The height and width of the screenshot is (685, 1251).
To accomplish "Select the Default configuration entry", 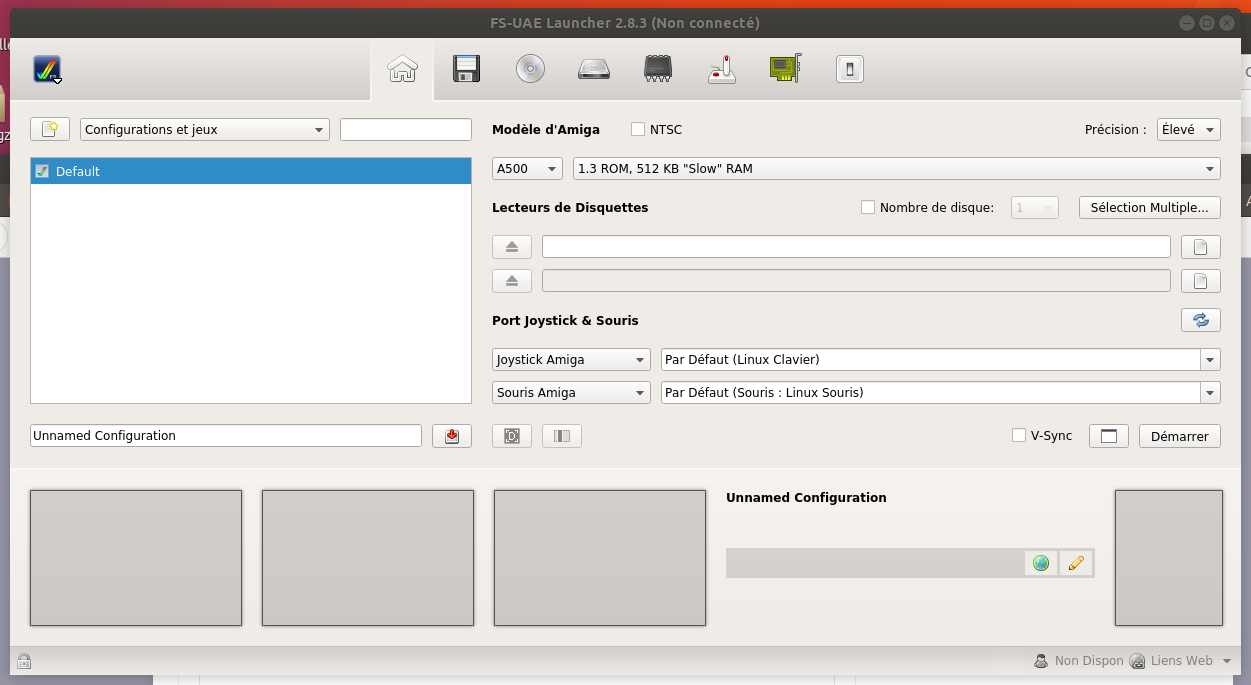I will click(251, 171).
